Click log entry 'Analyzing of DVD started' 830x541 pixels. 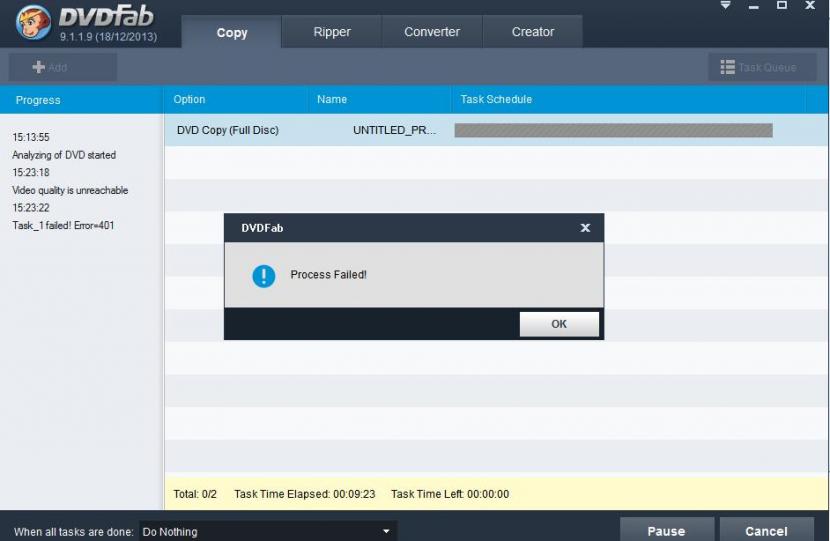64,155
